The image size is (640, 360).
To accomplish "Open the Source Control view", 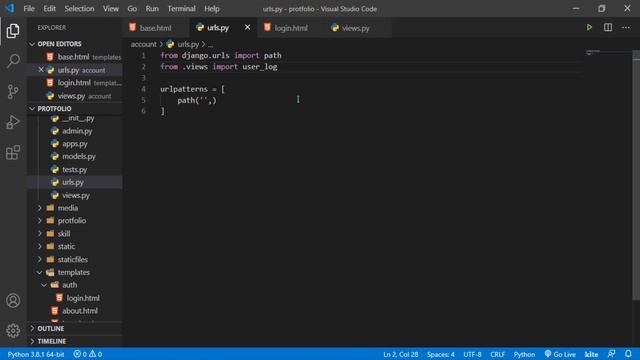I will pyautogui.click(x=13, y=91).
